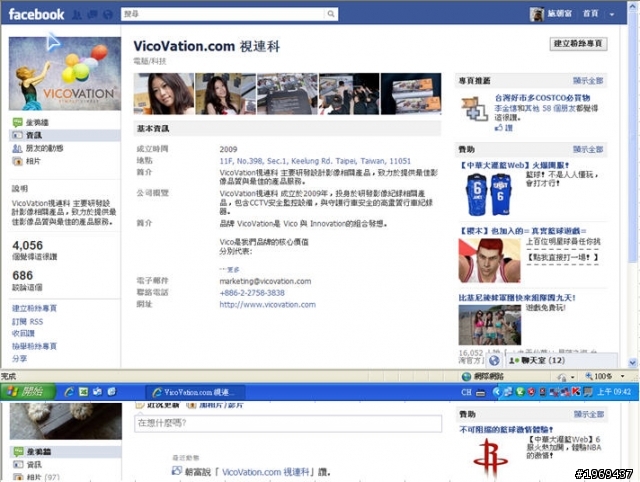Open the VicoVation balloon profile picture
This screenshot has width=640, height=482.
[65, 73]
